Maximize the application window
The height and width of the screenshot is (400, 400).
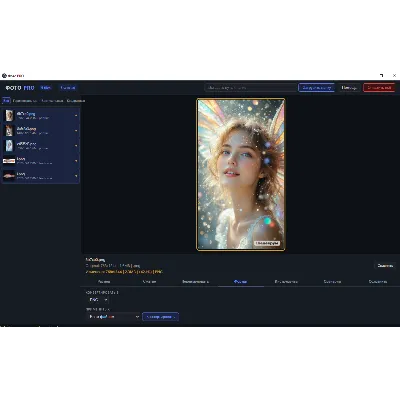[381, 76]
